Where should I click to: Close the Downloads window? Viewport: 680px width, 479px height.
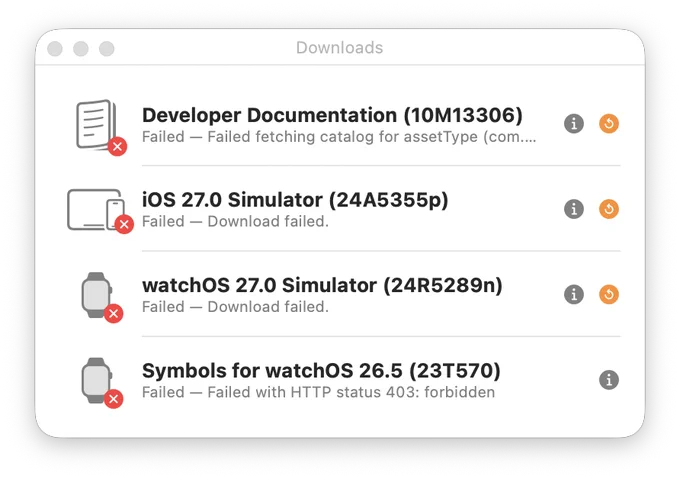click(55, 49)
